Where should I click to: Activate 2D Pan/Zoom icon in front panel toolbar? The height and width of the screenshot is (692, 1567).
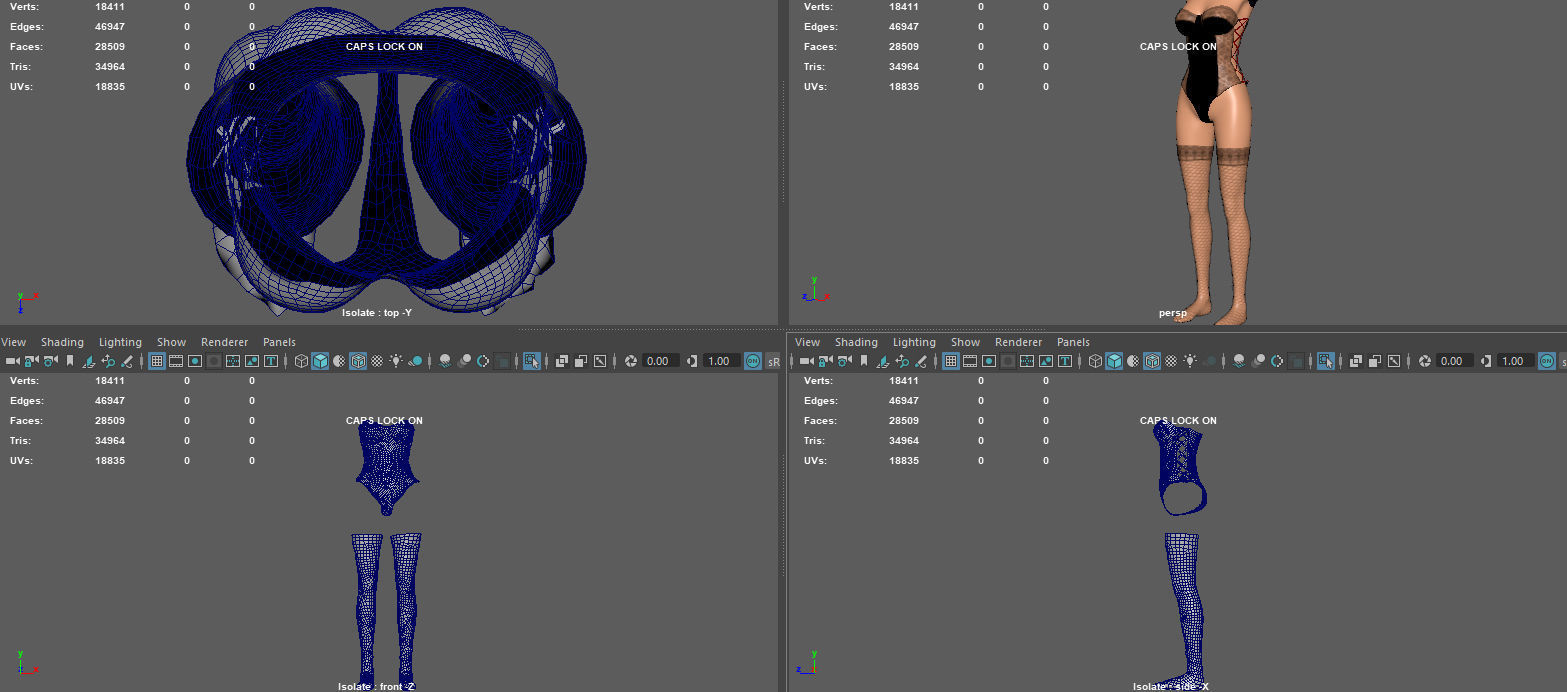[108, 361]
